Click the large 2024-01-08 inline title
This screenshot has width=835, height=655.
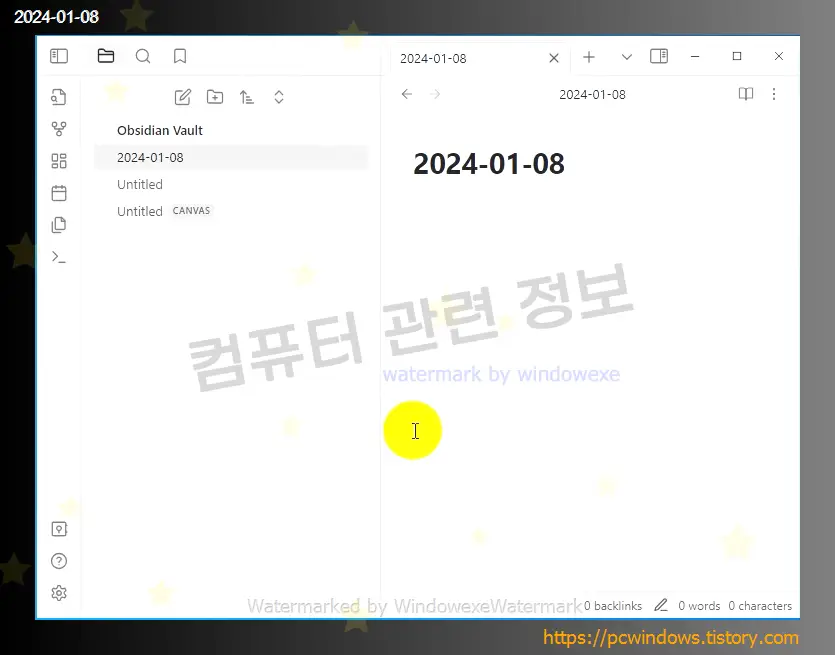(489, 163)
